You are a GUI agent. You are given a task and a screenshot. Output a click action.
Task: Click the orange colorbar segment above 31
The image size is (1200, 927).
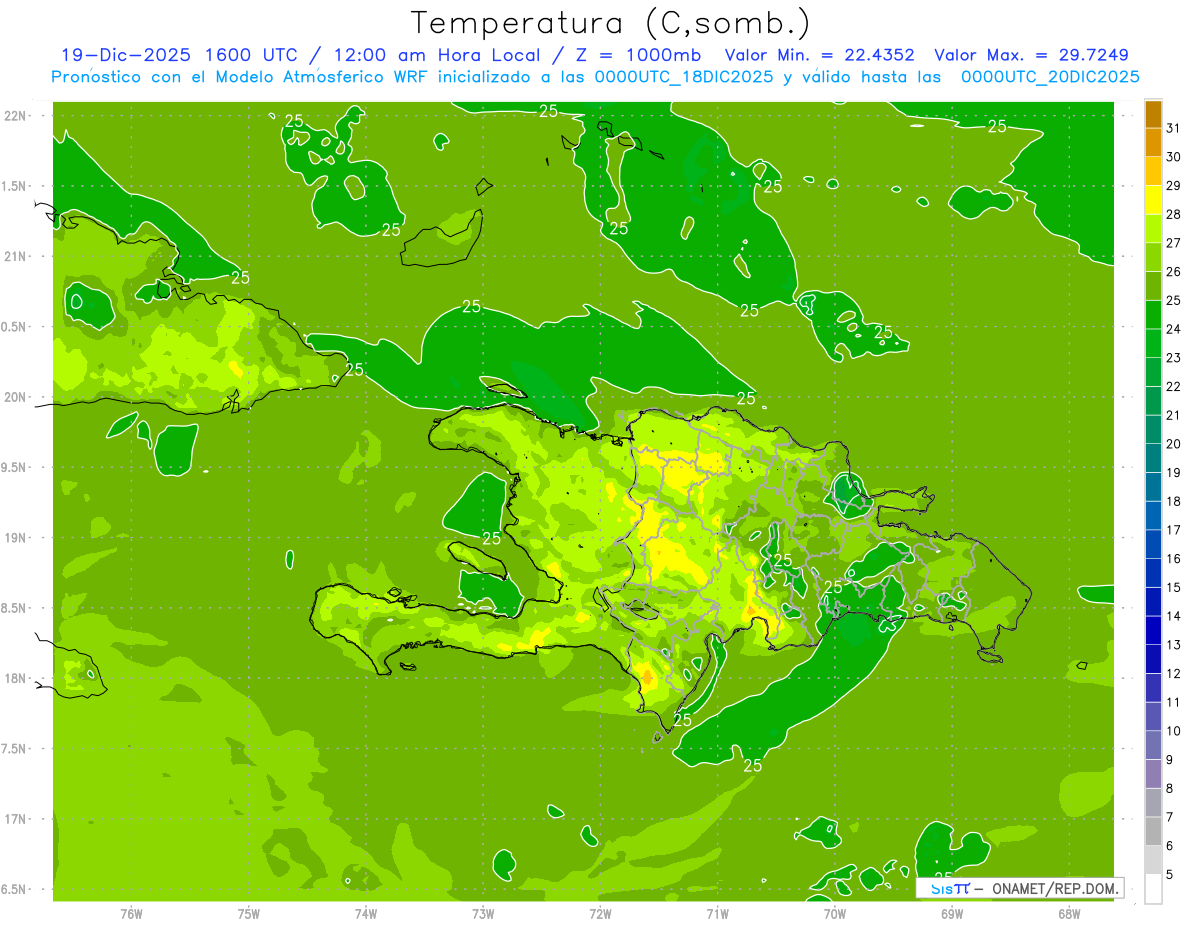coord(1153,114)
